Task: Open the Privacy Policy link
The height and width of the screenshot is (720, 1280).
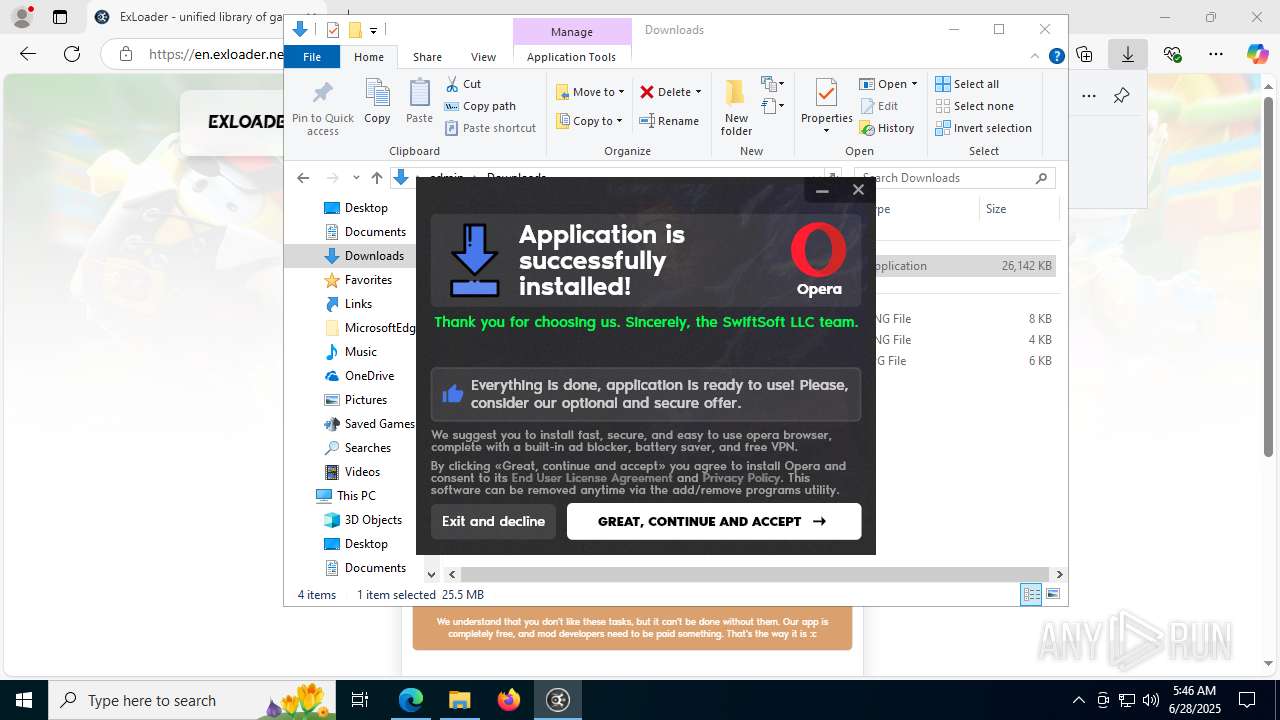Action: coord(741,478)
